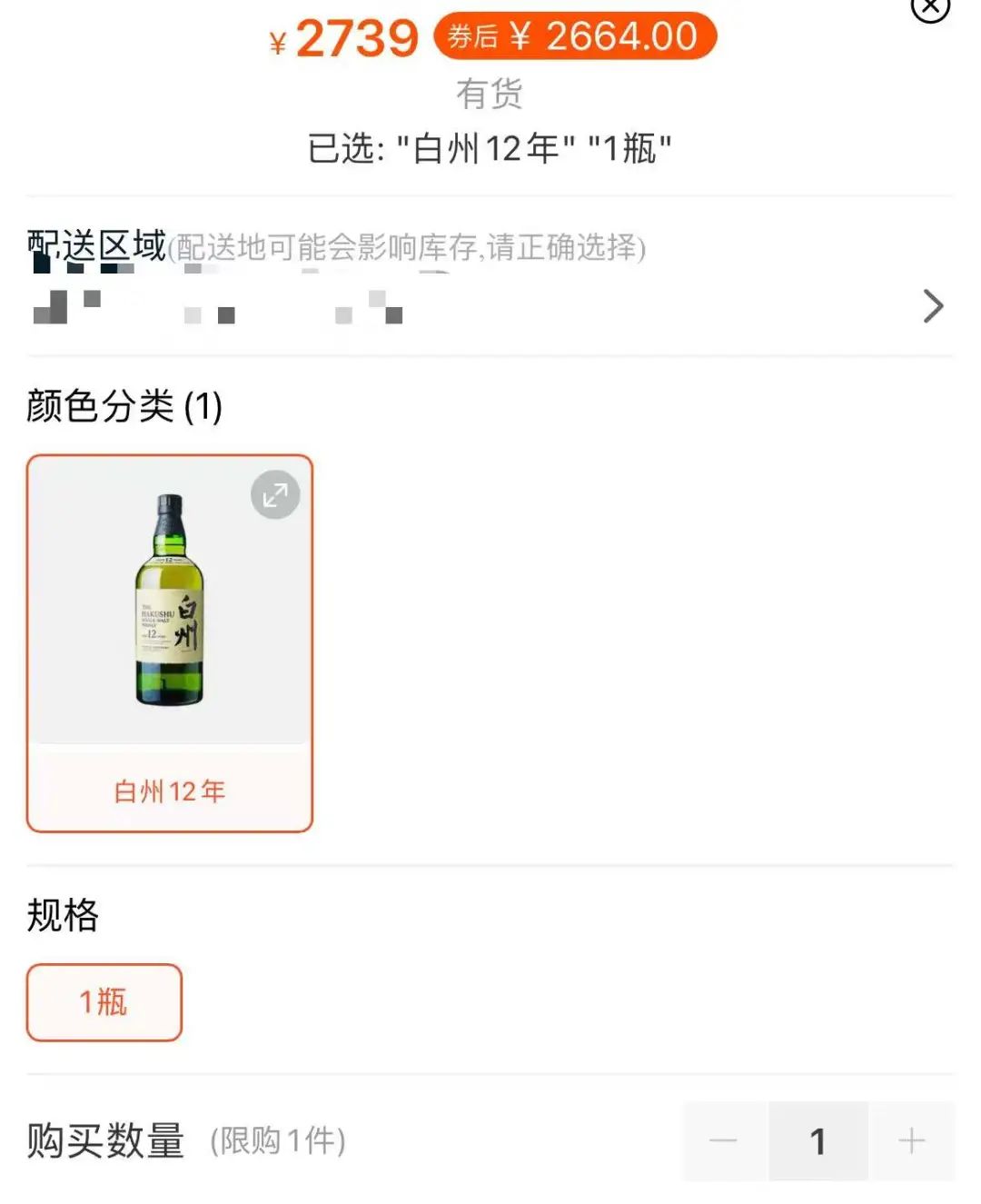
Task: Click the quantity field showing 1
Action: point(817,1141)
